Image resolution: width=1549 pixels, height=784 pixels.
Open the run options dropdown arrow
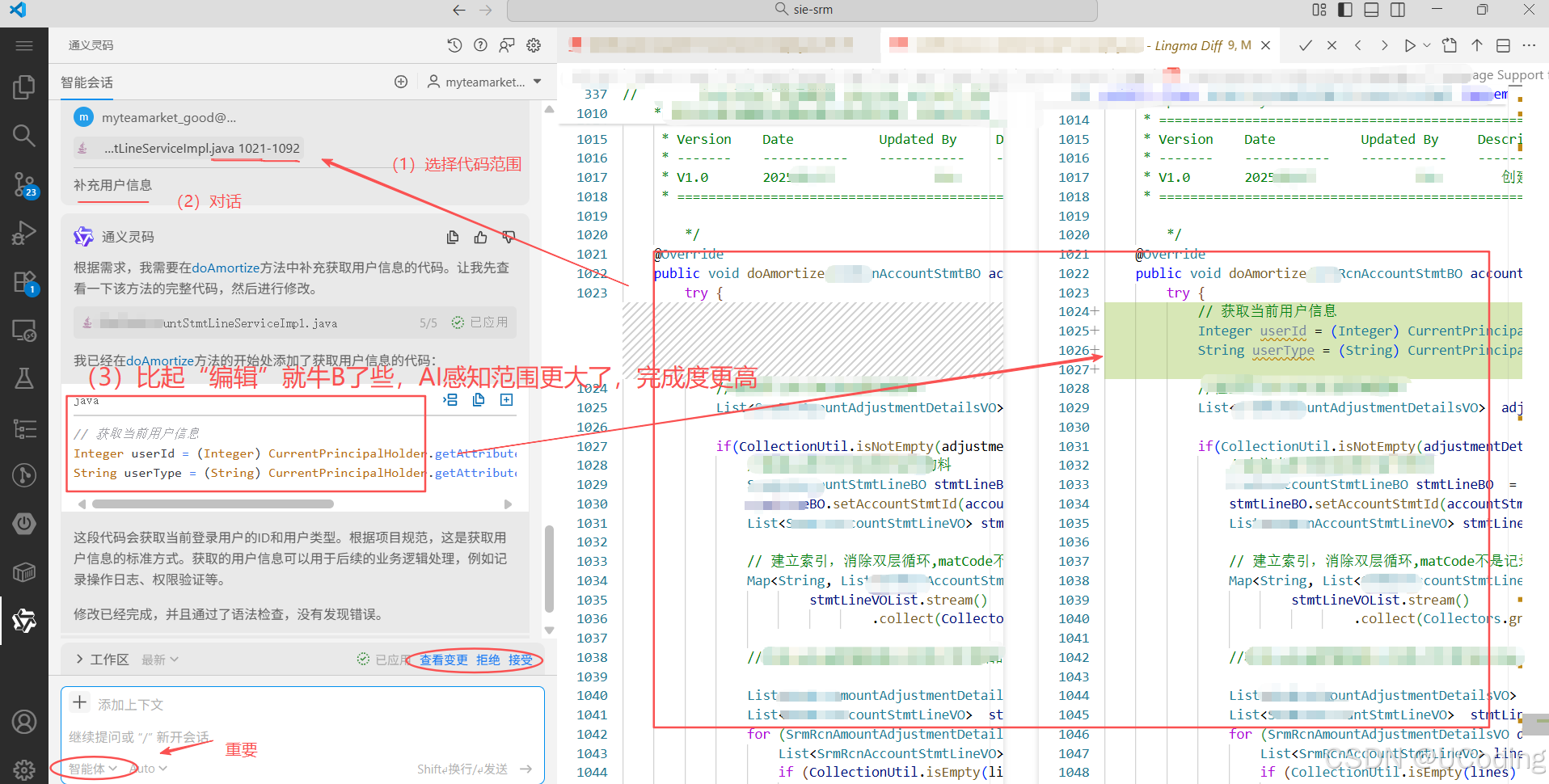coord(1427,45)
